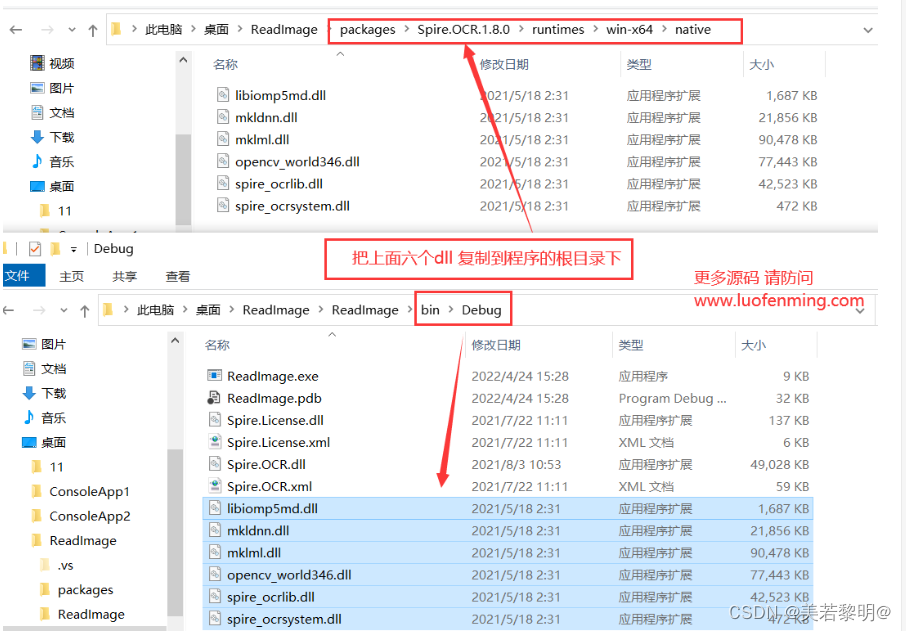Viewport: 906px width, 631px height.
Task: Select mklml.dll icon in the native folder
Action: click(223, 139)
